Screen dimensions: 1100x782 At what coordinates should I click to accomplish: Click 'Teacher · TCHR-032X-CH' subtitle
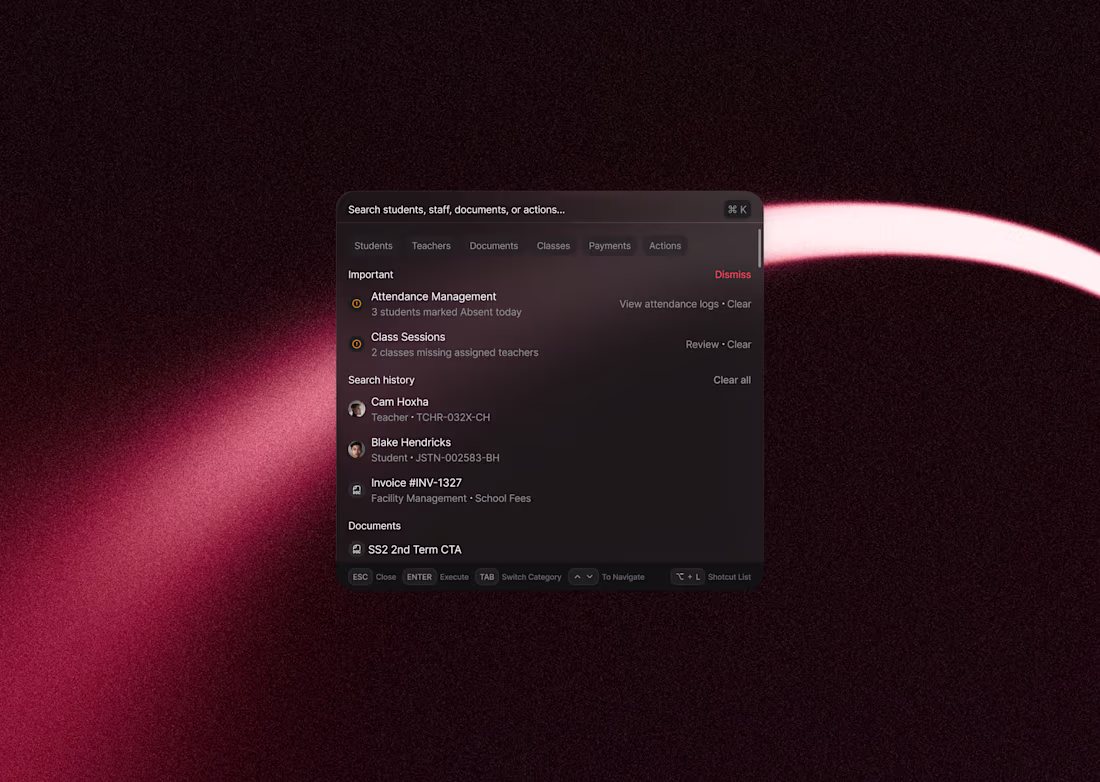[x=430, y=417]
